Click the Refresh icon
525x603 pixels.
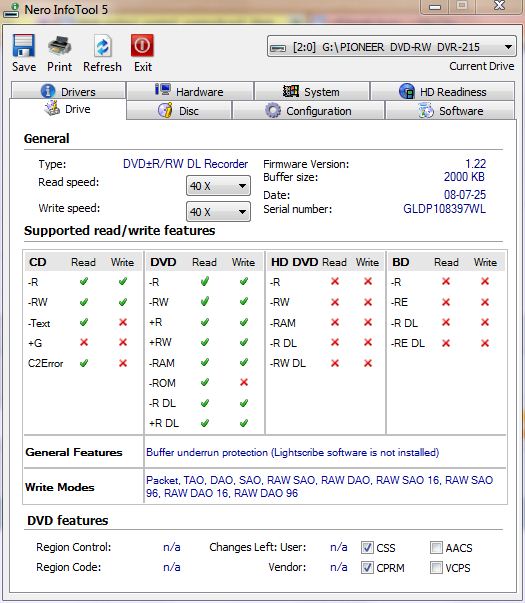click(x=102, y=46)
